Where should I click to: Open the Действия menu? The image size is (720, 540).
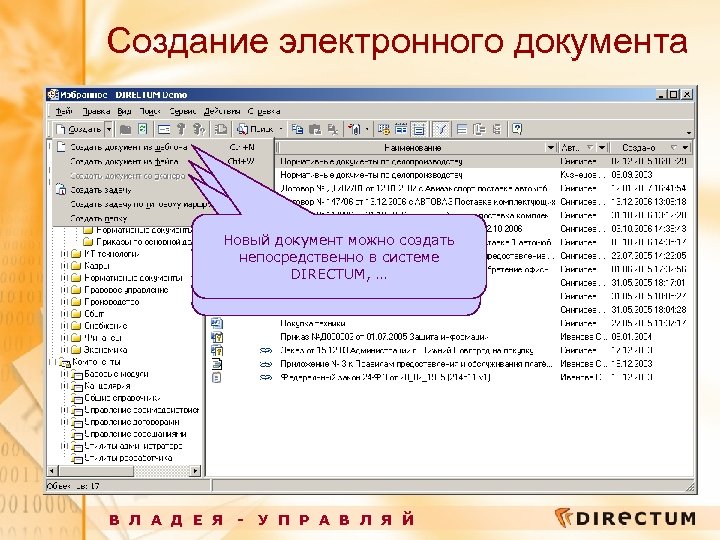222,111
